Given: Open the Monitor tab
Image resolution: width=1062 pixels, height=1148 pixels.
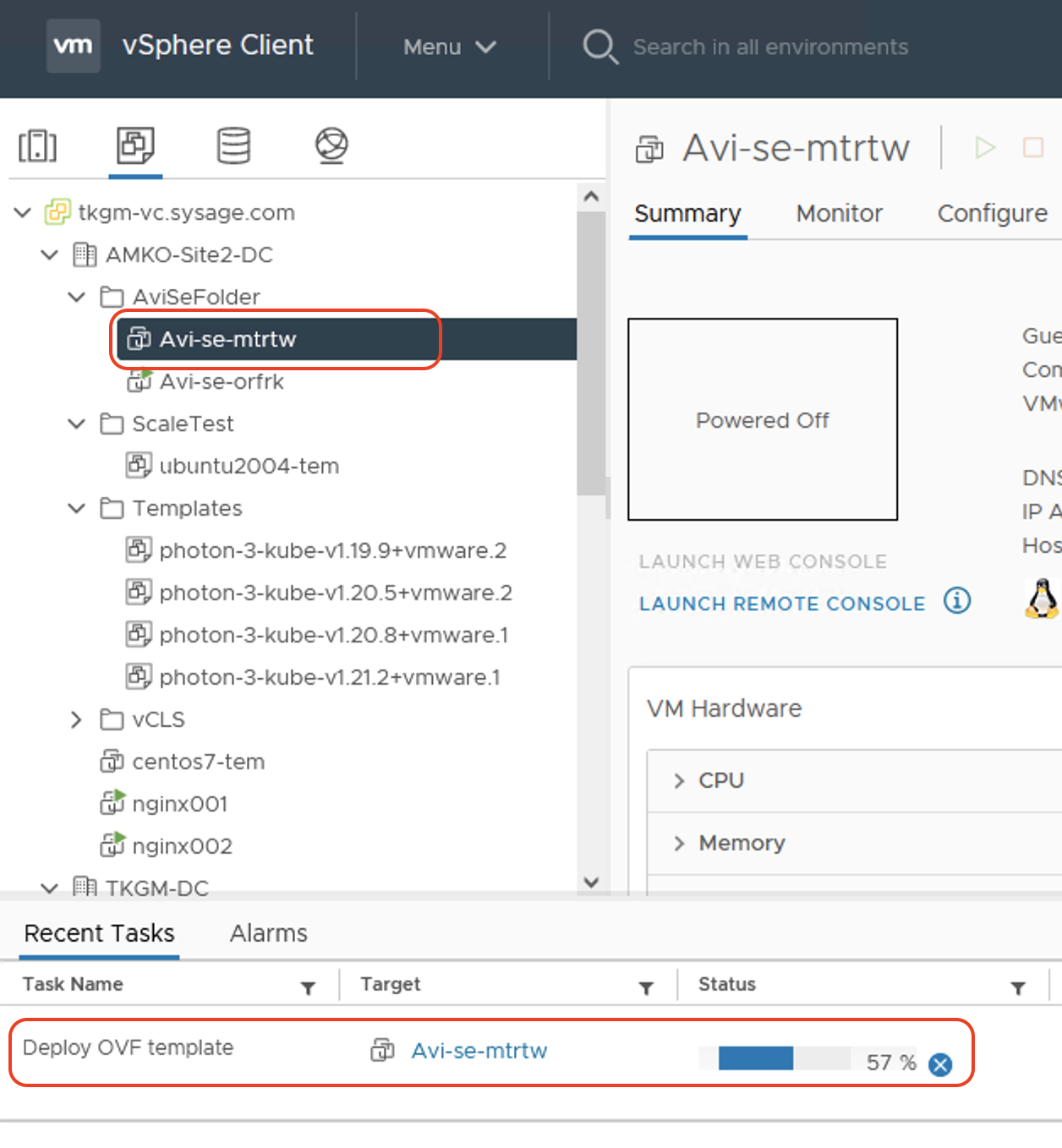Looking at the screenshot, I should pyautogui.click(x=839, y=214).
